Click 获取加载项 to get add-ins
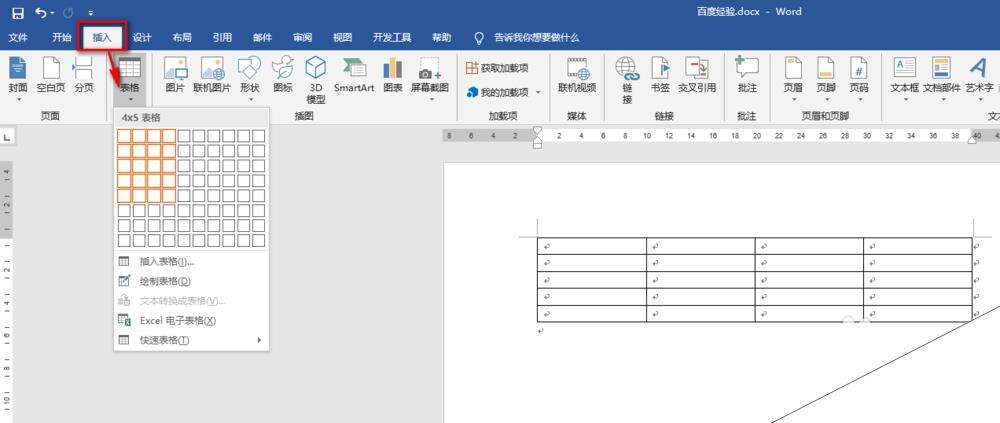1000x423 pixels. click(x=497, y=68)
